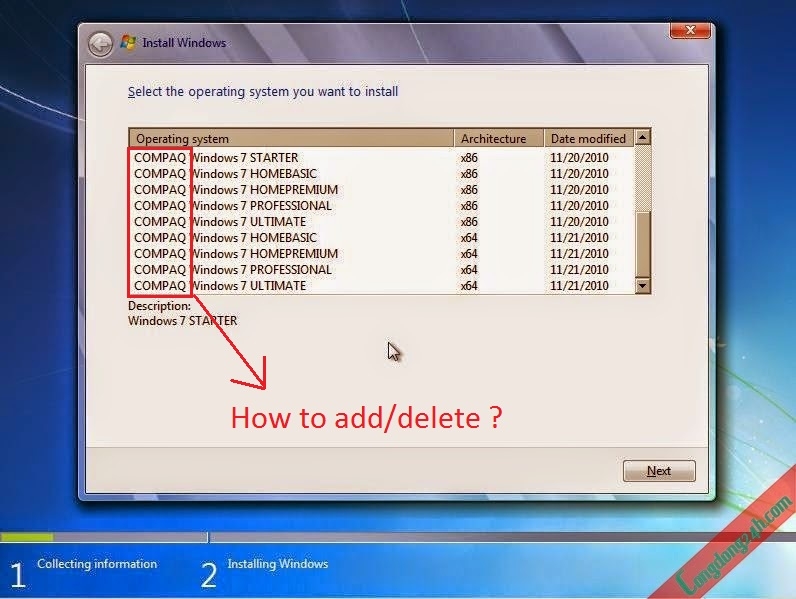This screenshot has width=796, height=599.
Task: Click the round back arrow button
Action: point(100,45)
